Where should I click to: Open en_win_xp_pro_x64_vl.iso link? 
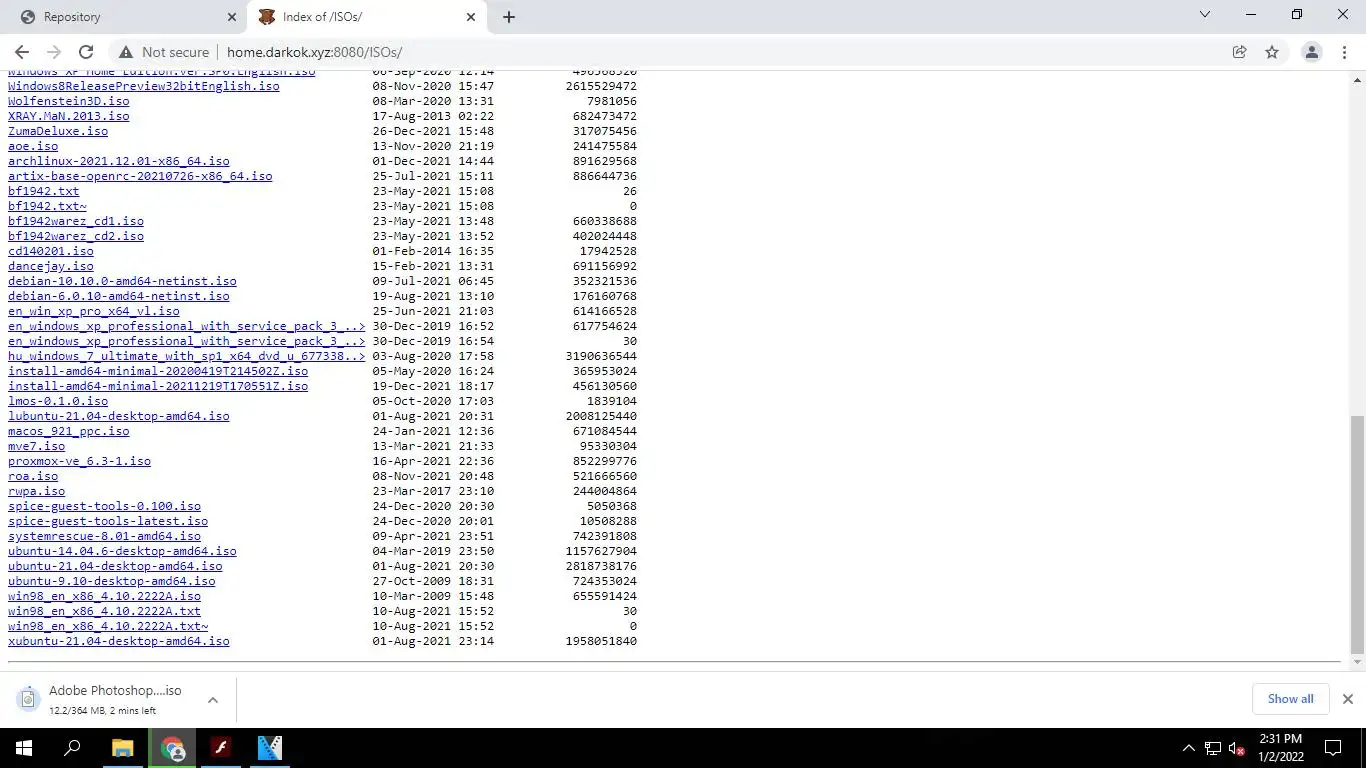(x=94, y=311)
